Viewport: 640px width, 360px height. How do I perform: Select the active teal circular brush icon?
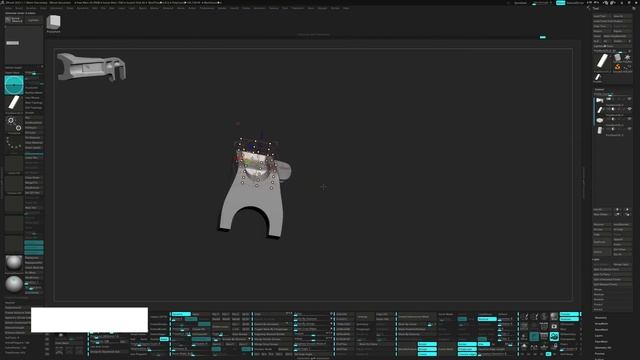14,85
